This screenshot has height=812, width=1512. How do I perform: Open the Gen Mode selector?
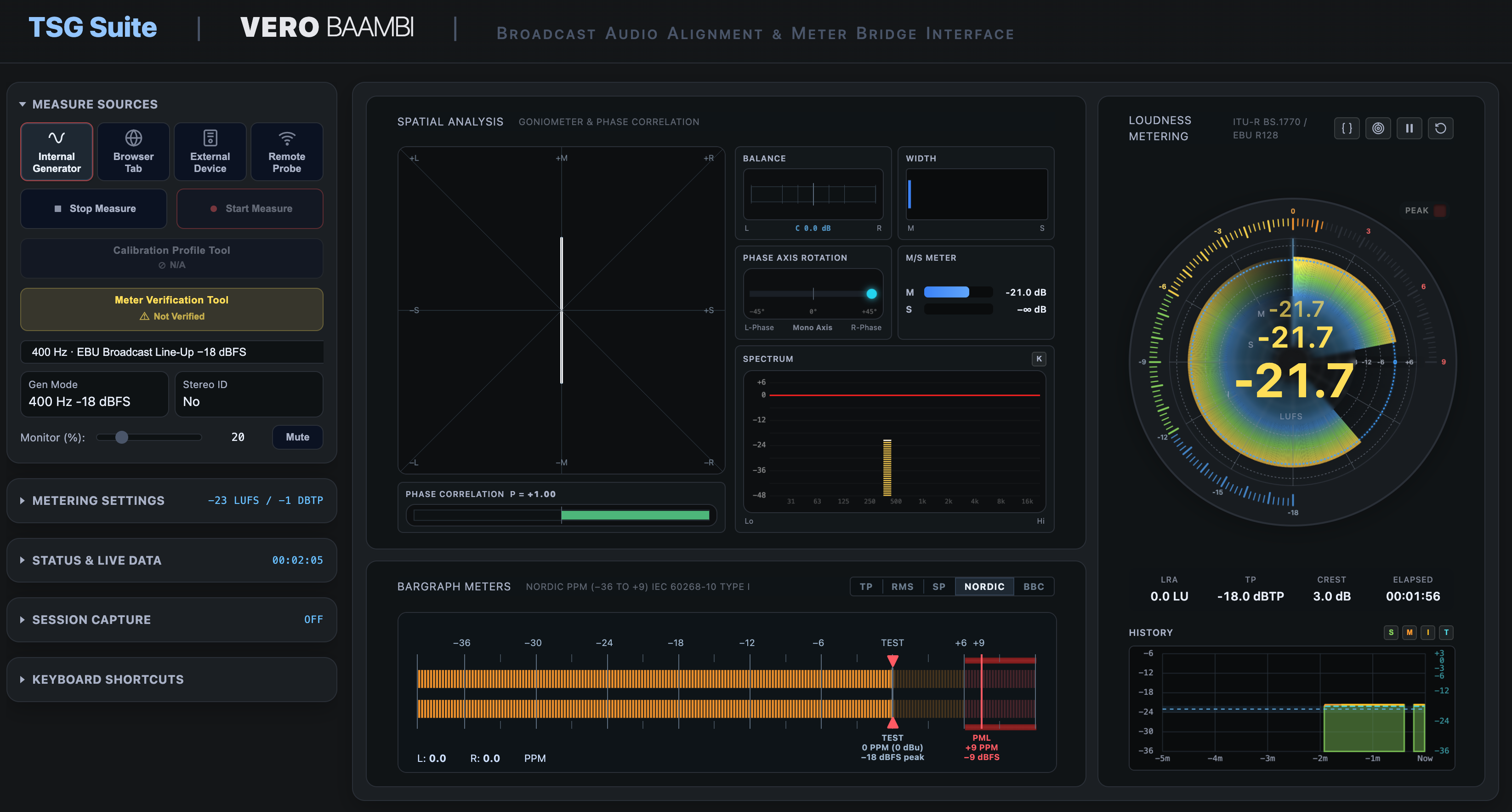(94, 394)
